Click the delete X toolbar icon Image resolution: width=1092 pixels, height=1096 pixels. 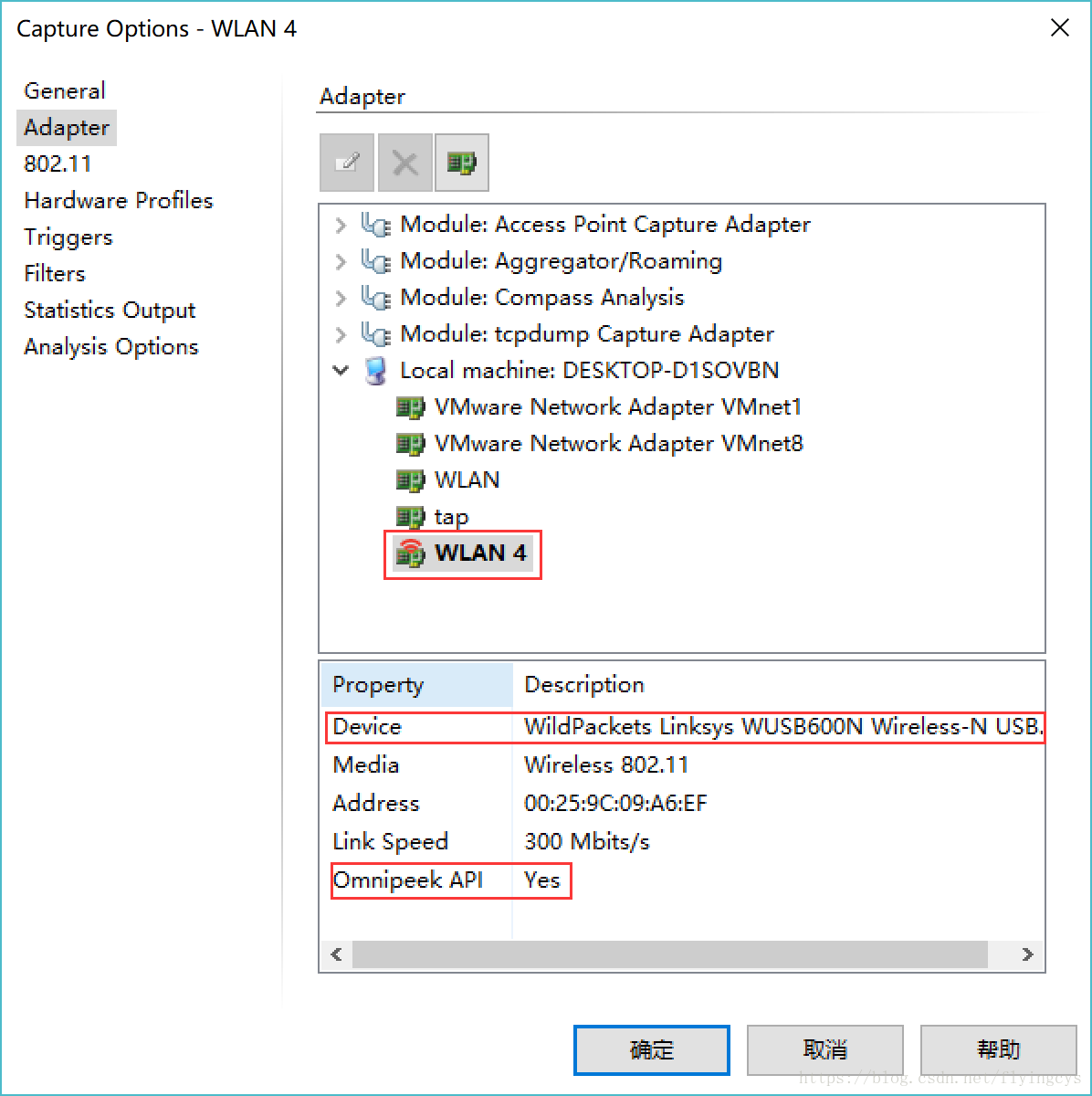[x=404, y=163]
